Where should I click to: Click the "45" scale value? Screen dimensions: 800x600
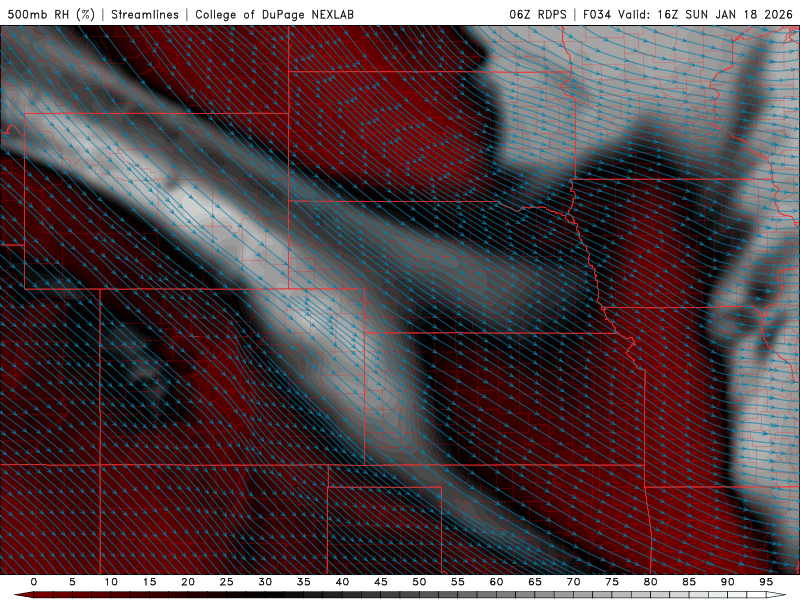(381, 582)
